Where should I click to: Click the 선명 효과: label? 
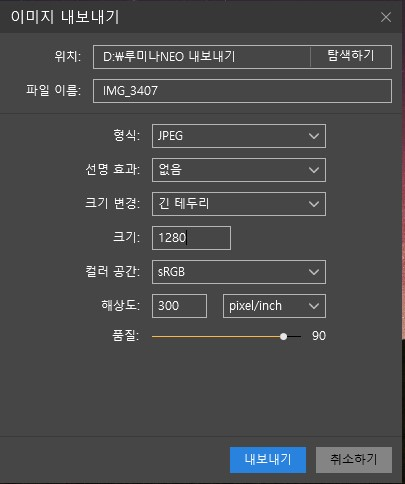click(x=112, y=169)
